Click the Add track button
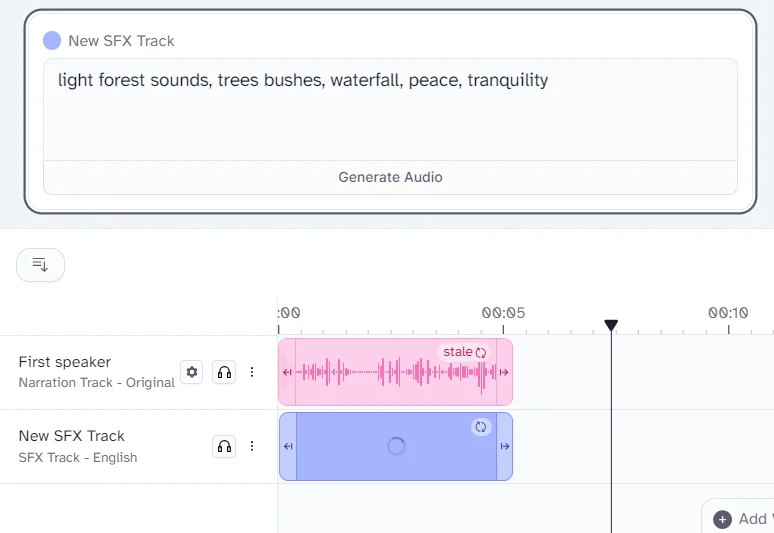Viewport: 774px width, 533px height. pos(739,518)
